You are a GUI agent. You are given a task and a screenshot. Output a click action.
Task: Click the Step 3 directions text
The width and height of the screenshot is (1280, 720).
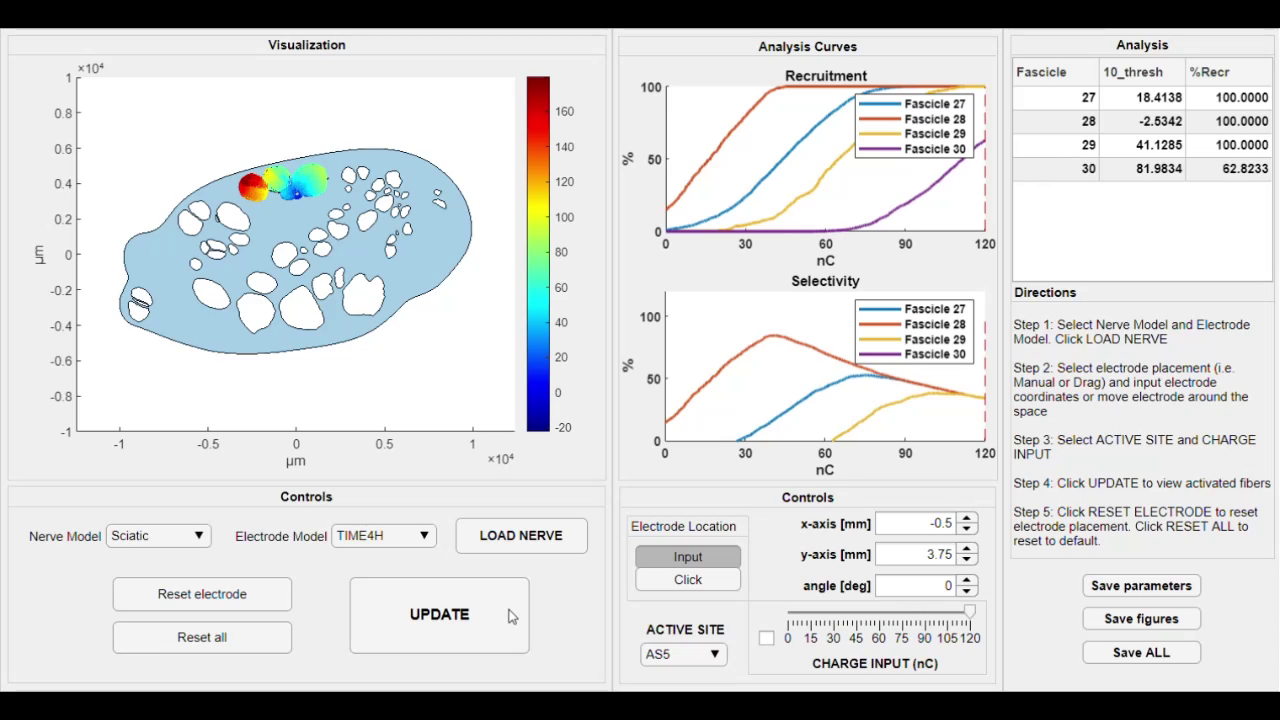(1134, 447)
